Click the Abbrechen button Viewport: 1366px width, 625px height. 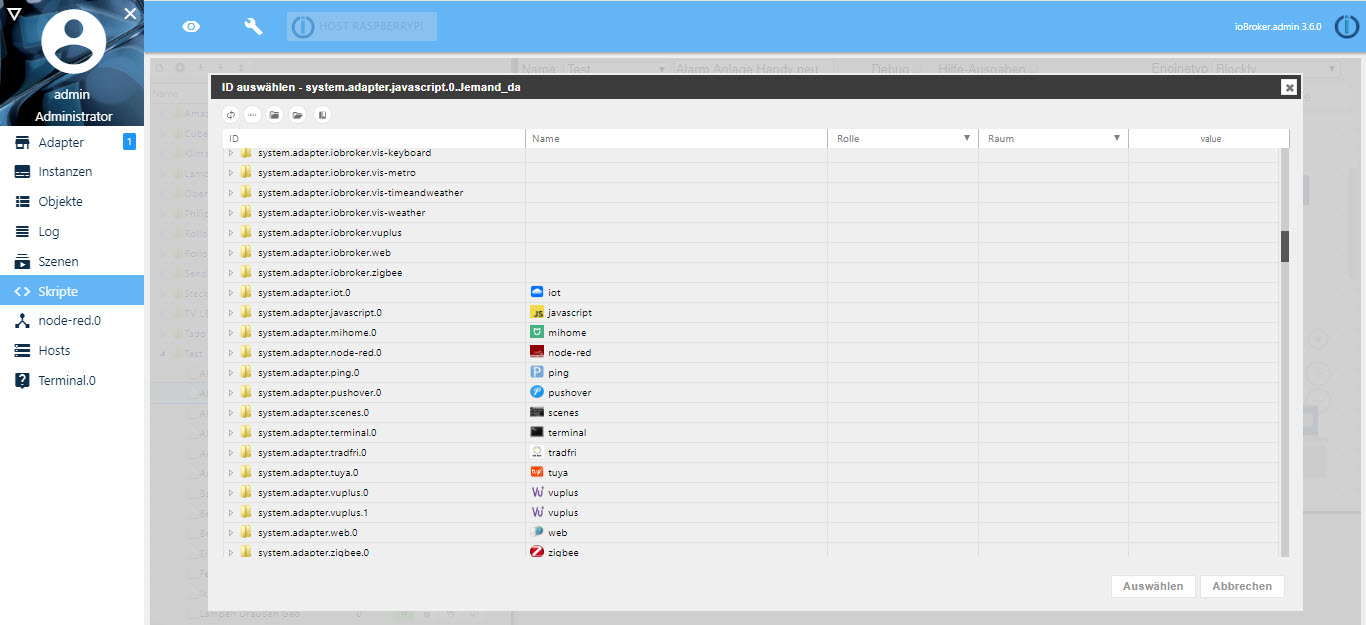pyautogui.click(x=1242, y=586)
